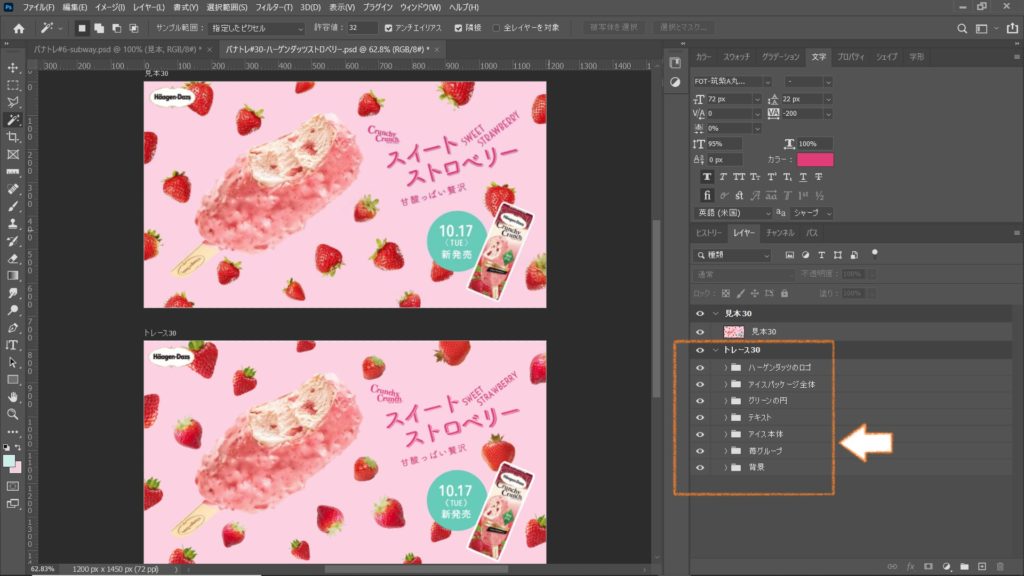Screen dimensions: 1024x576
Task: Click the Home icon in the options bar
Action: (18, 28)
